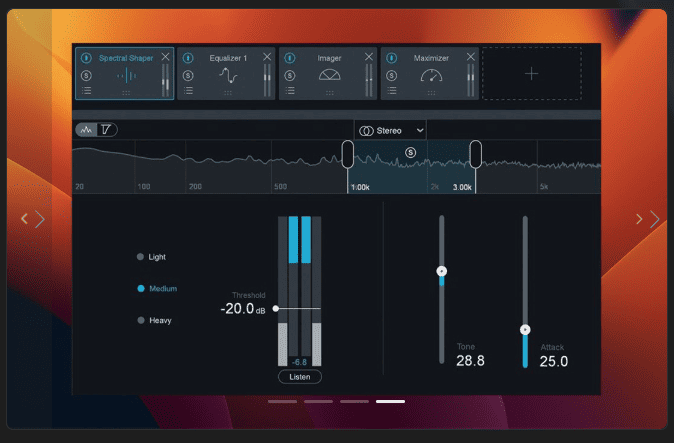The height and width of the screenshot is (443, 674).
Task: Solo the selected frequency band
Action: tap(411, 152)
